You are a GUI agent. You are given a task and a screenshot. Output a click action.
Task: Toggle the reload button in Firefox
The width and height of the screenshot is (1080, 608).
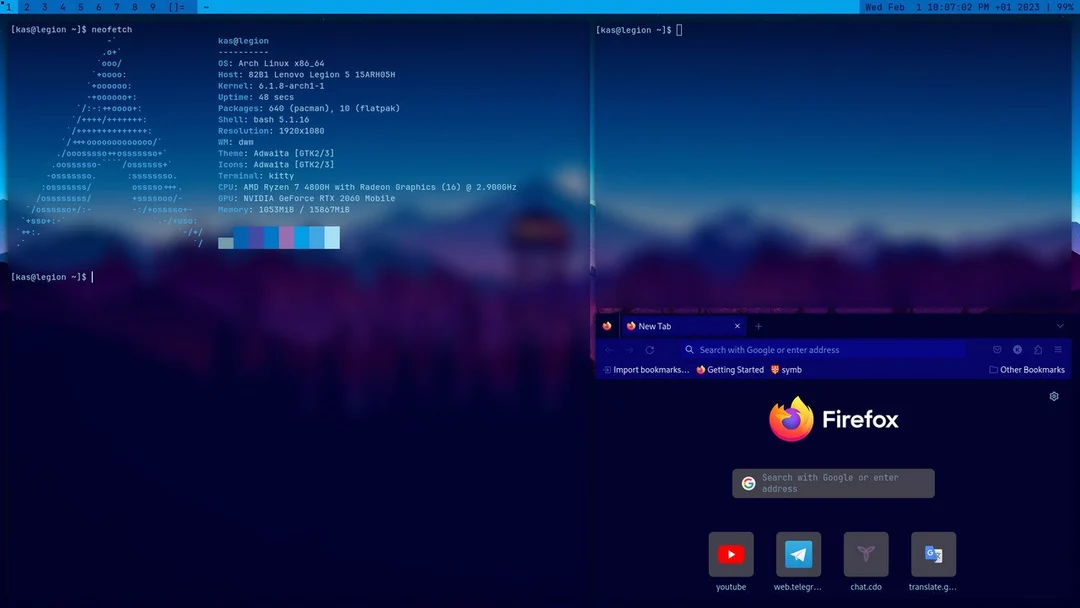pyautogui.click(x=650, y=349)
